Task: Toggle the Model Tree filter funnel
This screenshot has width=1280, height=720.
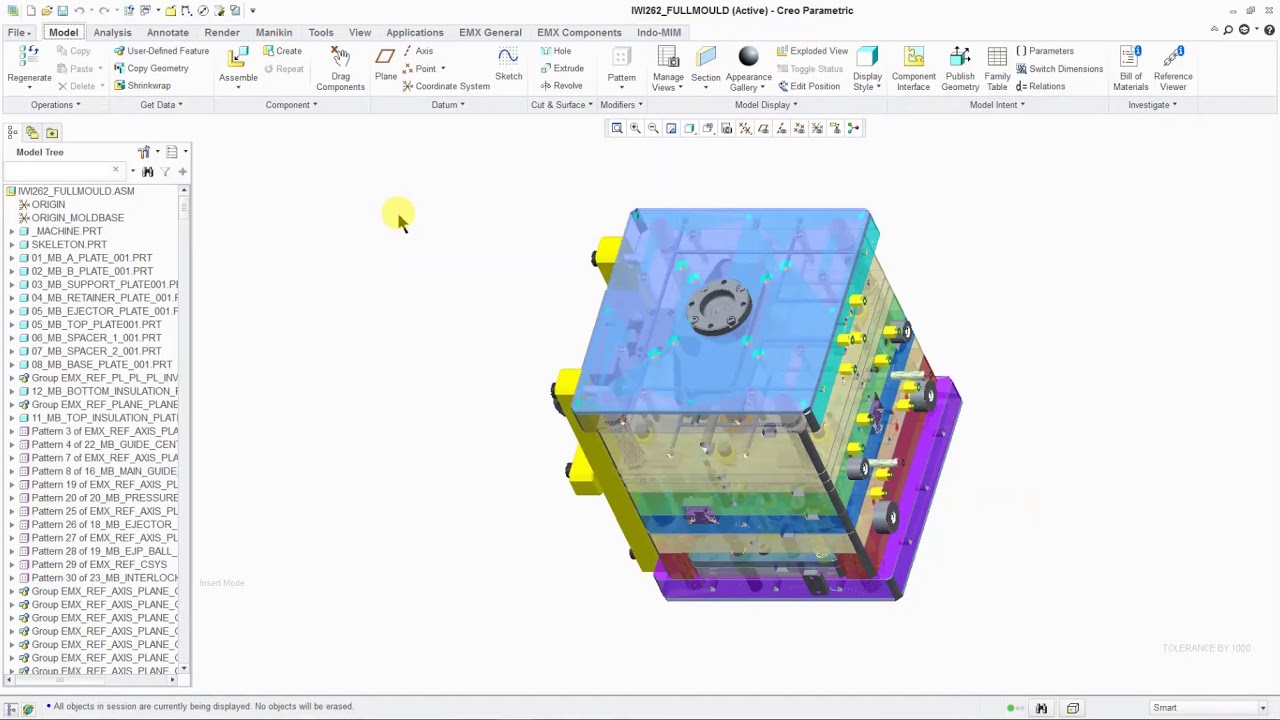Action: coord(165,172)
